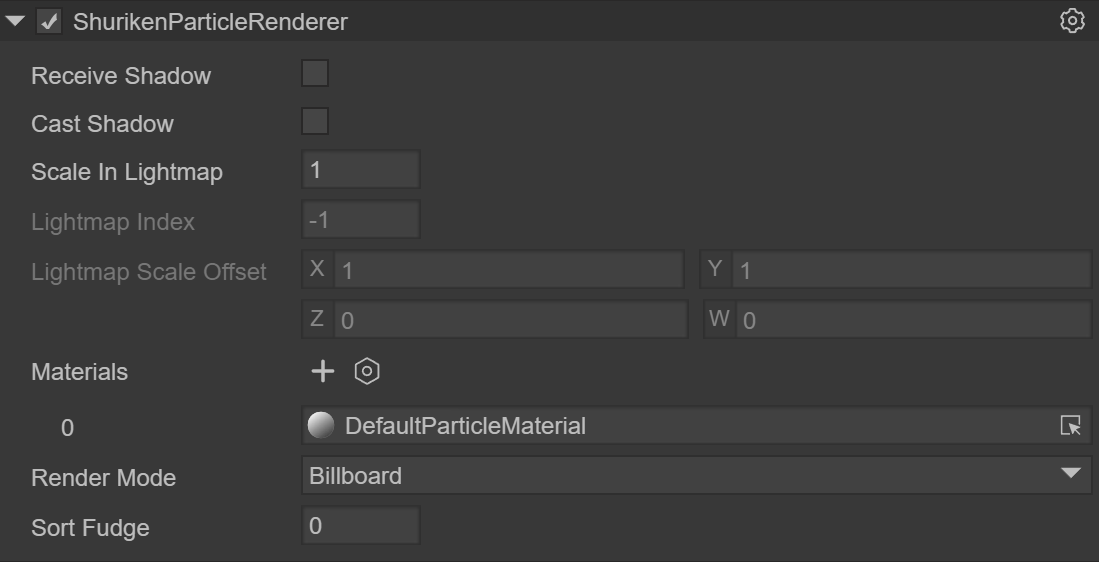Disable the ShurikenParticleRenderer component checkbox
Viewport: 1099px width, 562px height.
(48, 21)
